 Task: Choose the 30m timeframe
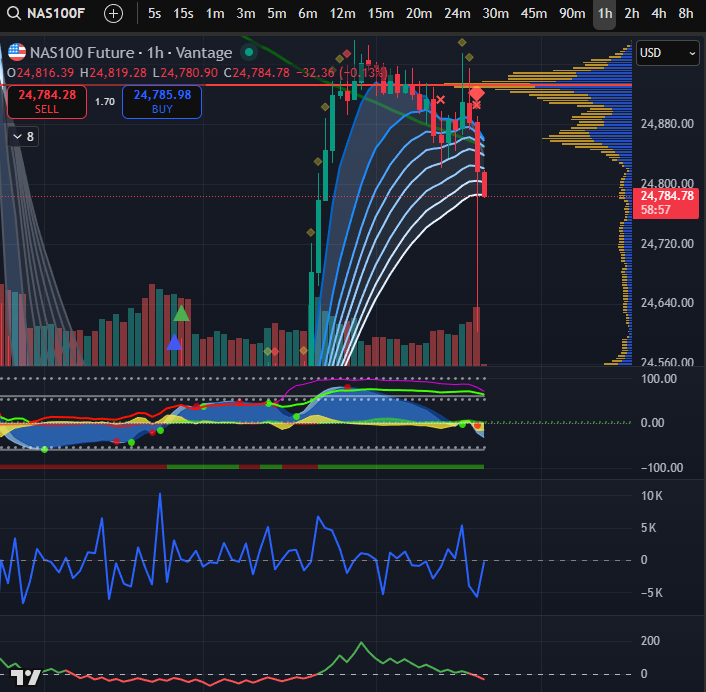pyautogui.click(x=495, y=14)
